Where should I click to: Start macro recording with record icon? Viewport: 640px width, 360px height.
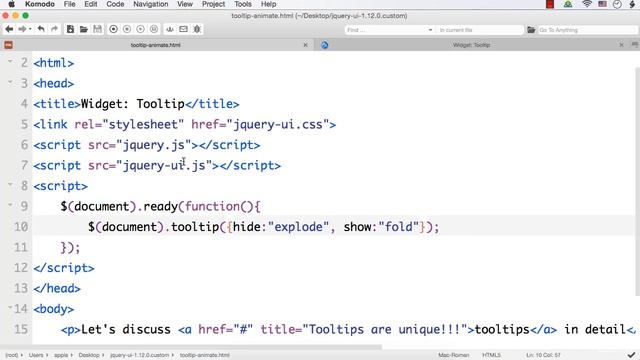coord(113,29)
